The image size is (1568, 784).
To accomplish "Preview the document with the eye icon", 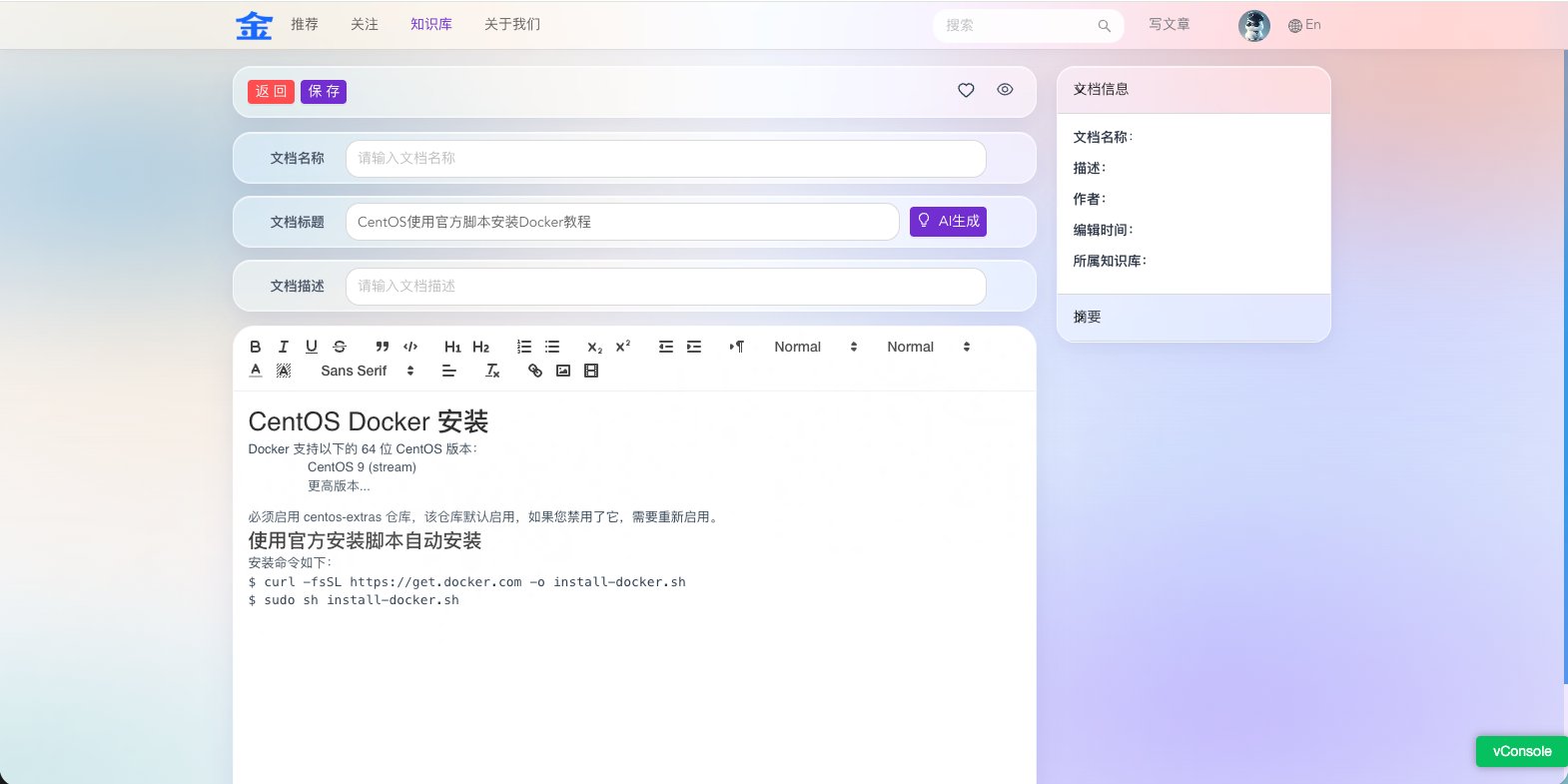I will coord(1005,90).
